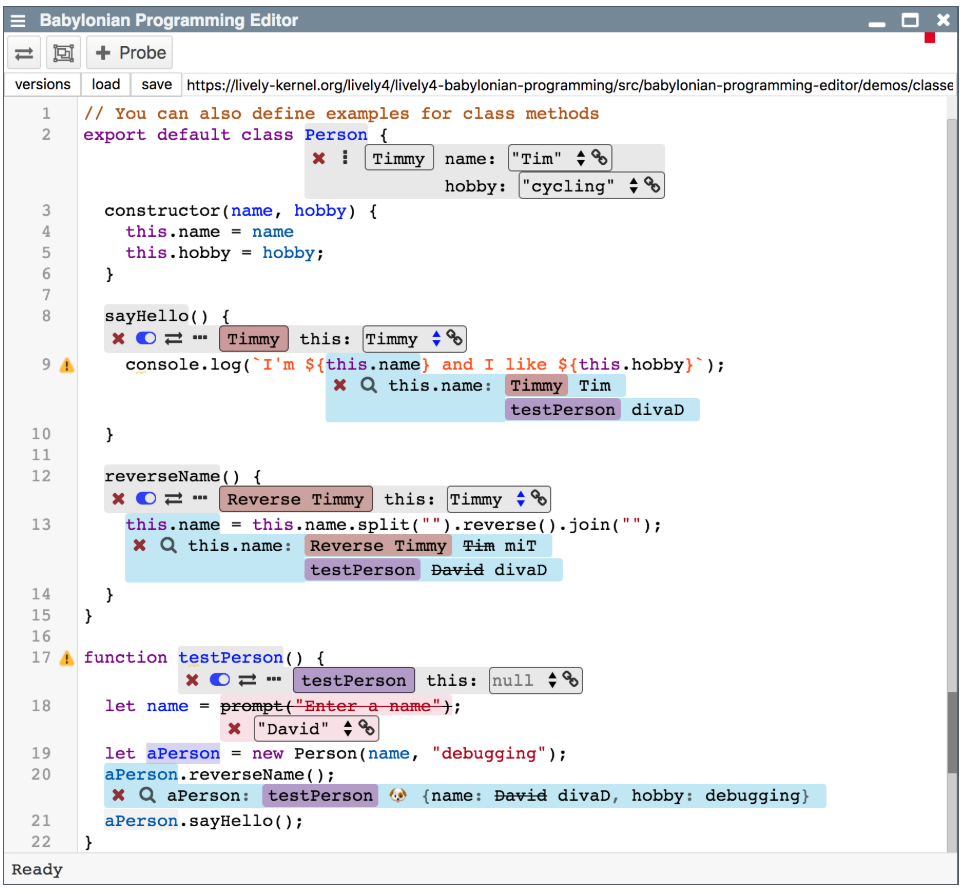Click the save button
The height and width of the screenshot is (894, 965).
[156, 85]
